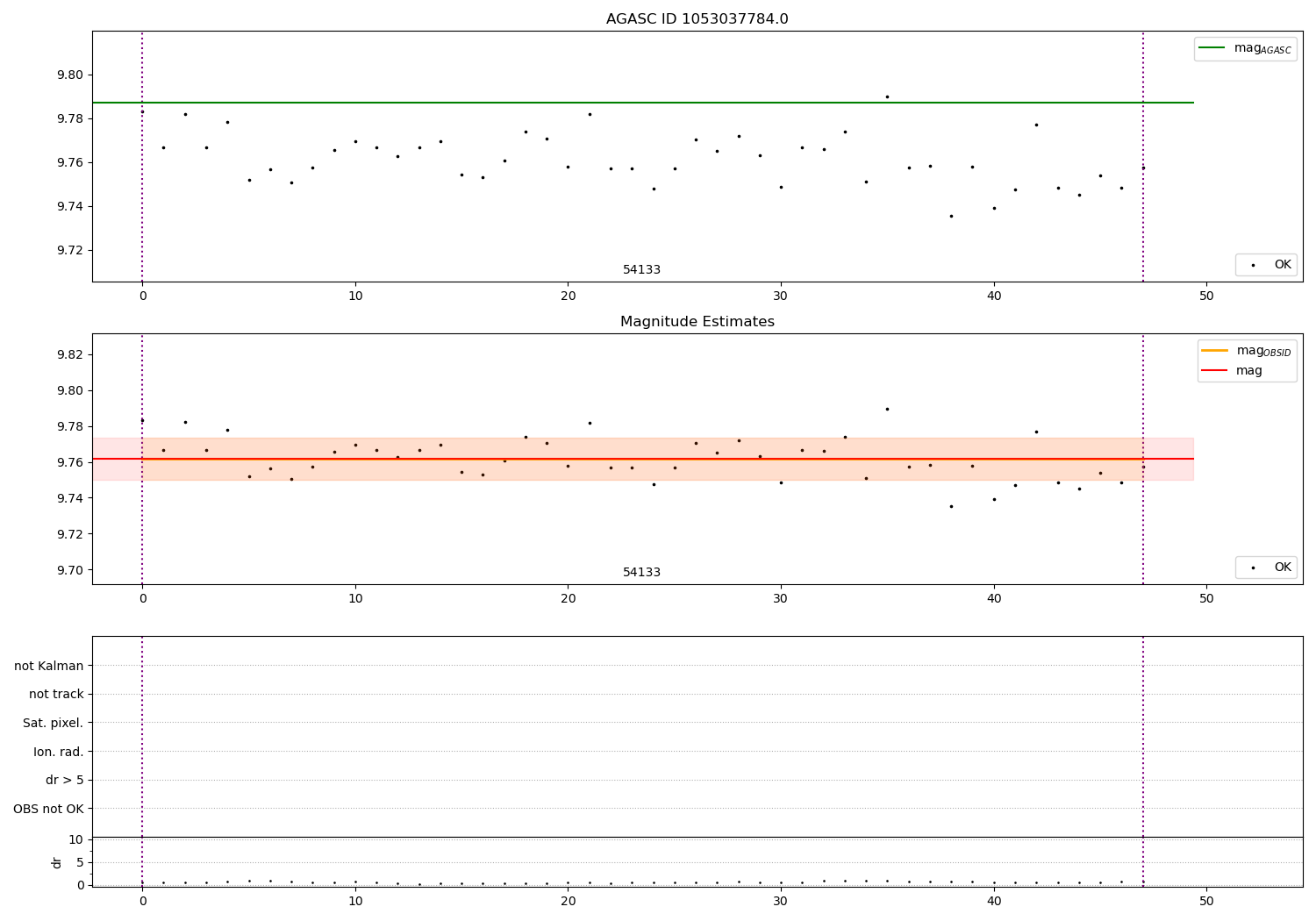Click the 9.70 y-tick in Magnitude Estimates plot

coord(70,570)
